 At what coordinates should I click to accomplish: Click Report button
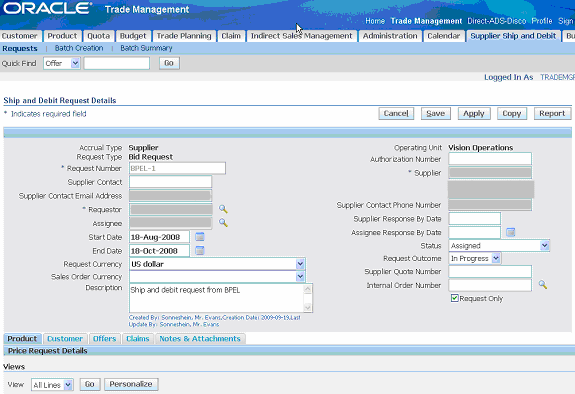tap(552, 113)
